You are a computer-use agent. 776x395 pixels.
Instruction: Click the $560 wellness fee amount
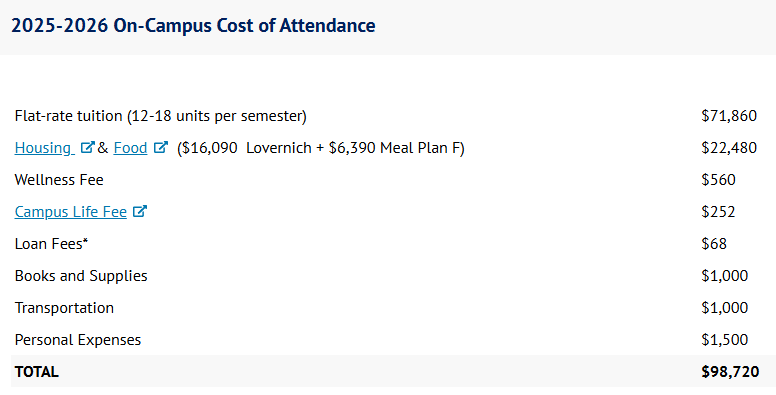coord(718,180)
